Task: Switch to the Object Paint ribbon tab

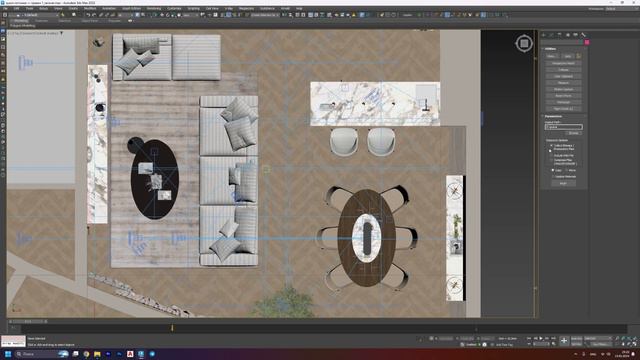Action: point(89,21)
